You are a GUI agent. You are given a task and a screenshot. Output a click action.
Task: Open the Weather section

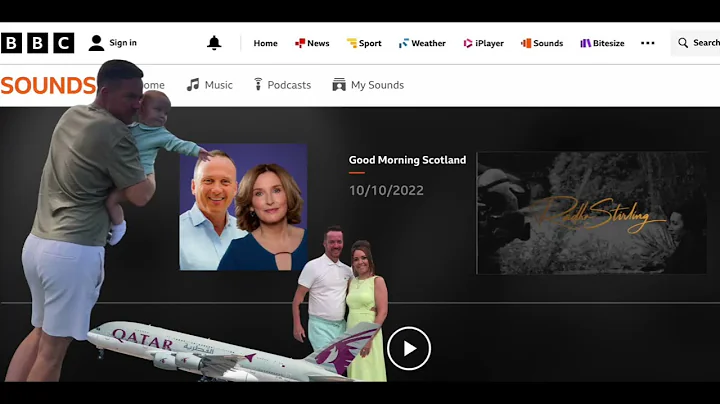422,43
